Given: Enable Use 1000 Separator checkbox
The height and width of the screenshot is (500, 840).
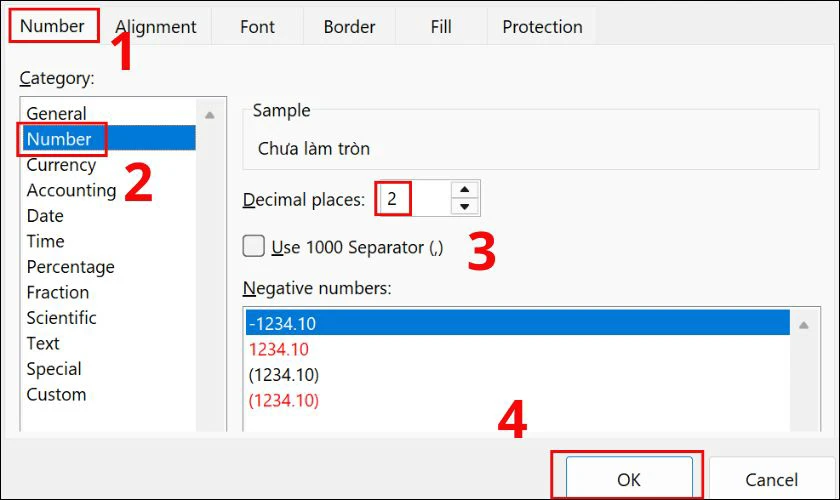Looking at the screenshot, I should point(253,247).
